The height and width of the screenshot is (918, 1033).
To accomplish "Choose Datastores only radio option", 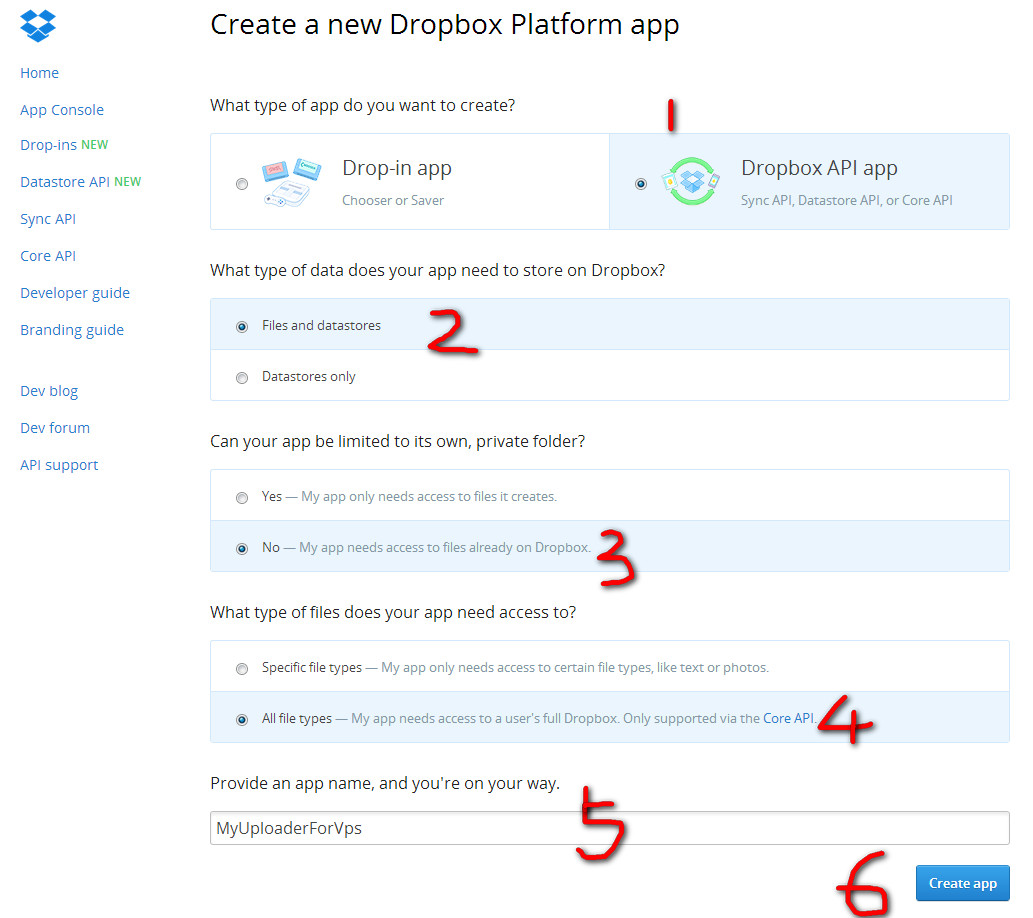I will [242, 378].
